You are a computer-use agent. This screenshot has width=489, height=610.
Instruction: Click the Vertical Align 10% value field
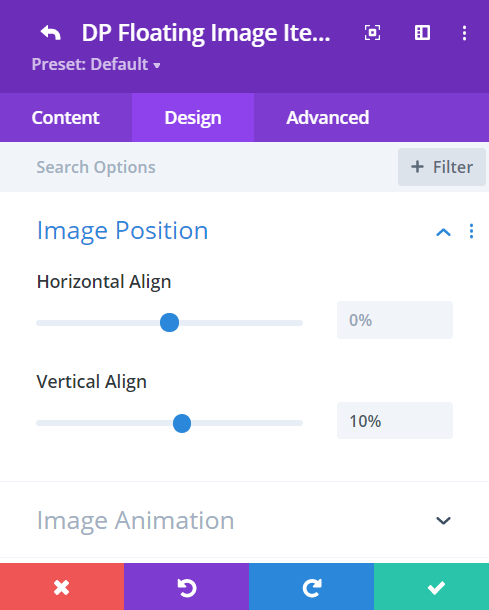click(x=395, y=421)
